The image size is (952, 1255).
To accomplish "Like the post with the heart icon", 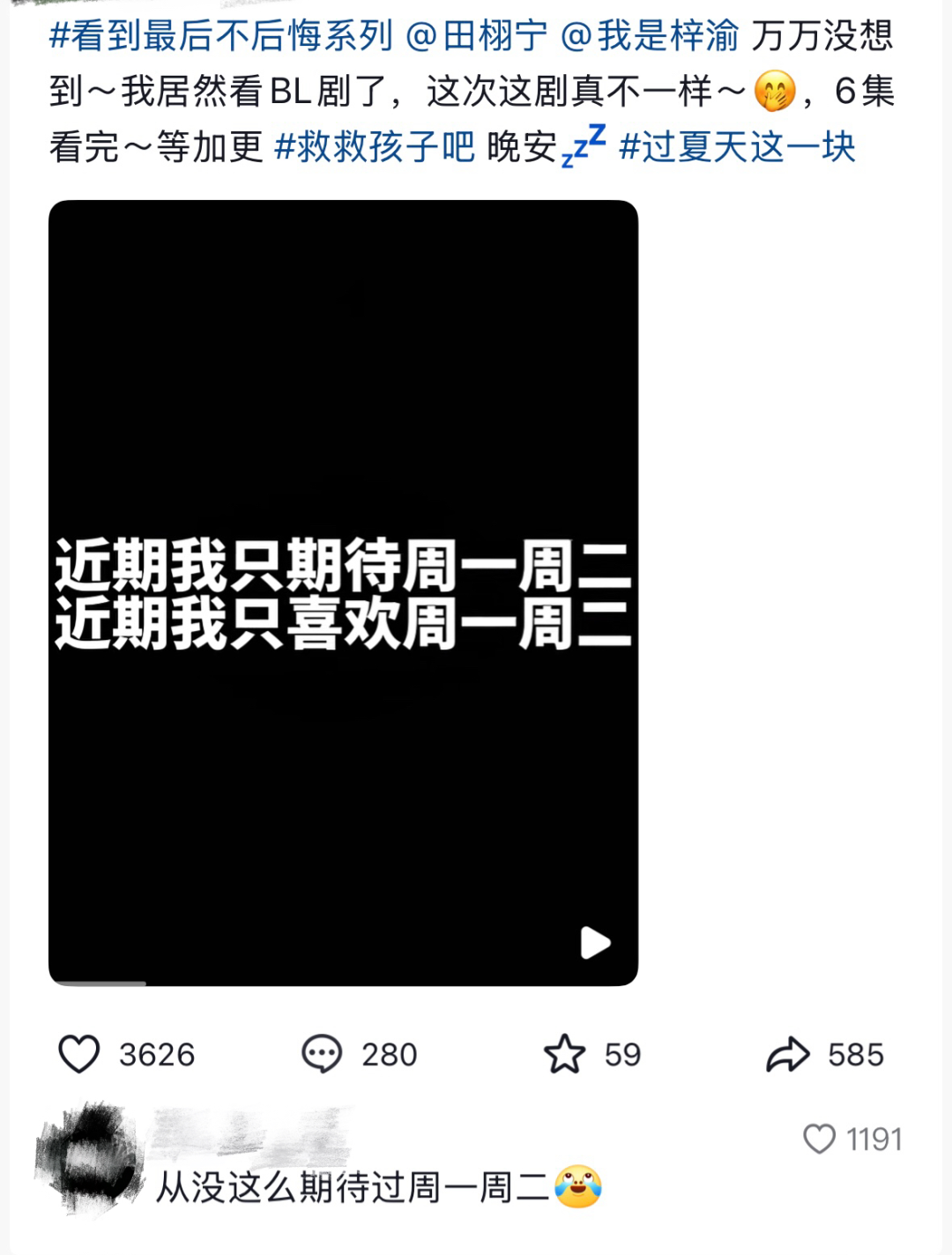I will [78, 1054].
